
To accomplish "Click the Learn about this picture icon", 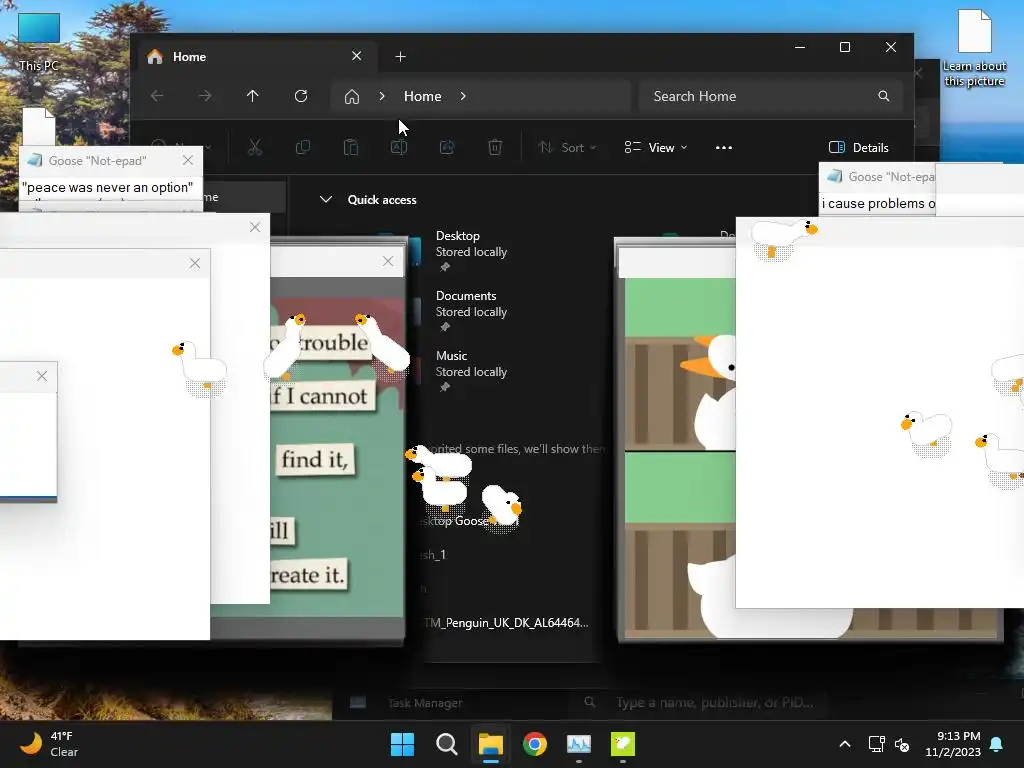I will (x=974, y=49).
